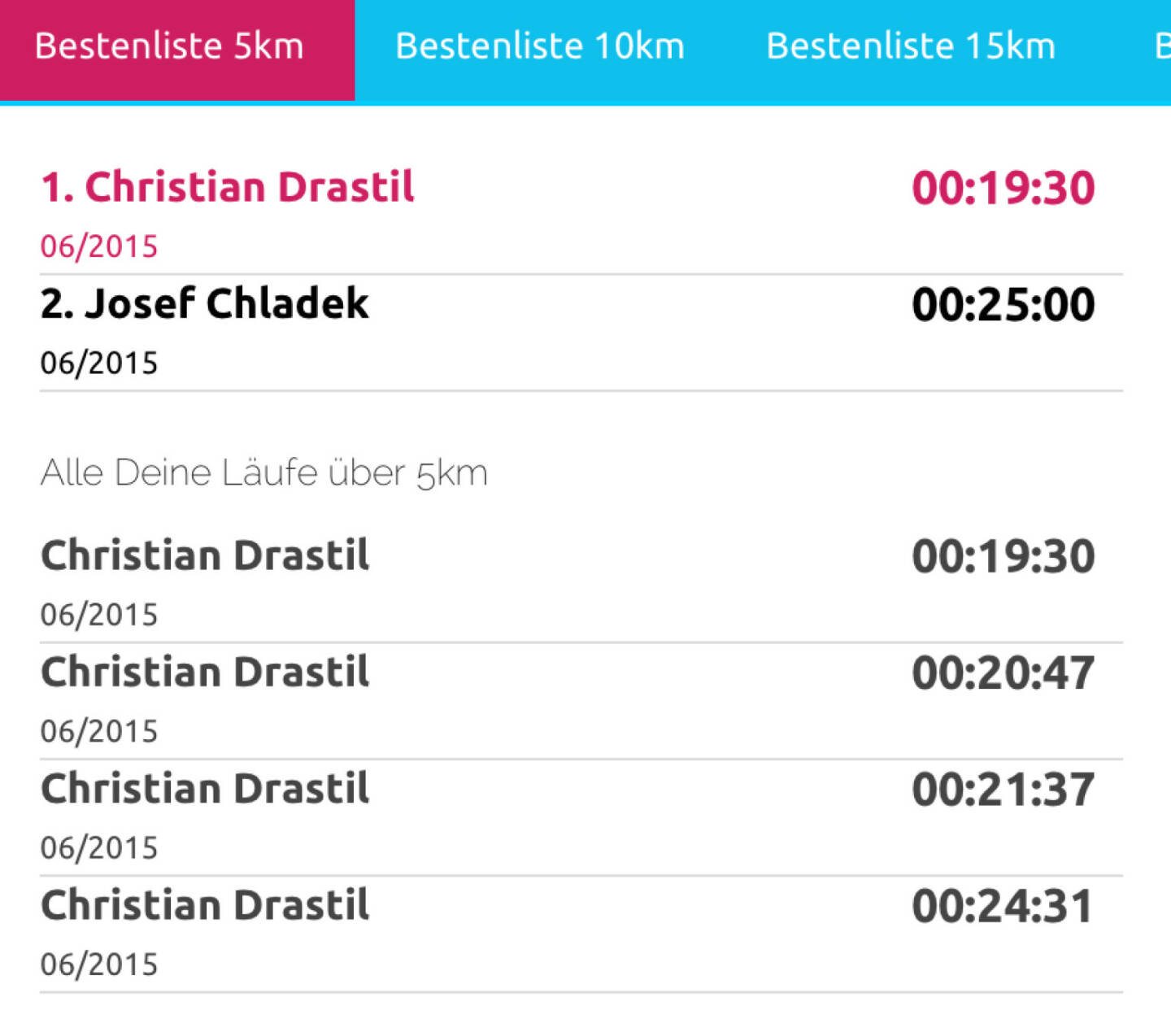Select the Bestenliste 5km tab
1171x1036 pixels.
(x=169, y=46)
